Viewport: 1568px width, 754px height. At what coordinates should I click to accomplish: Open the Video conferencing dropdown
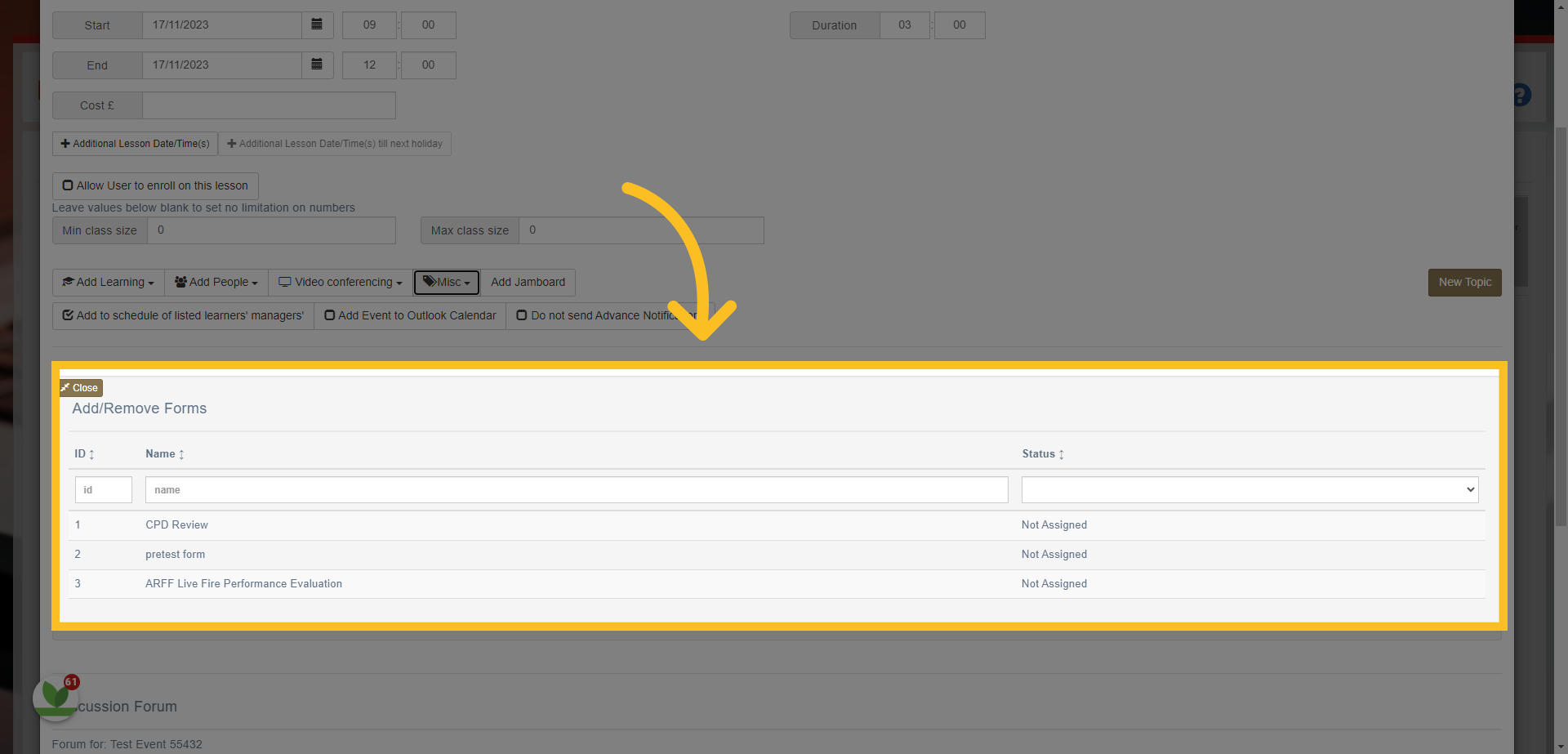341,282
